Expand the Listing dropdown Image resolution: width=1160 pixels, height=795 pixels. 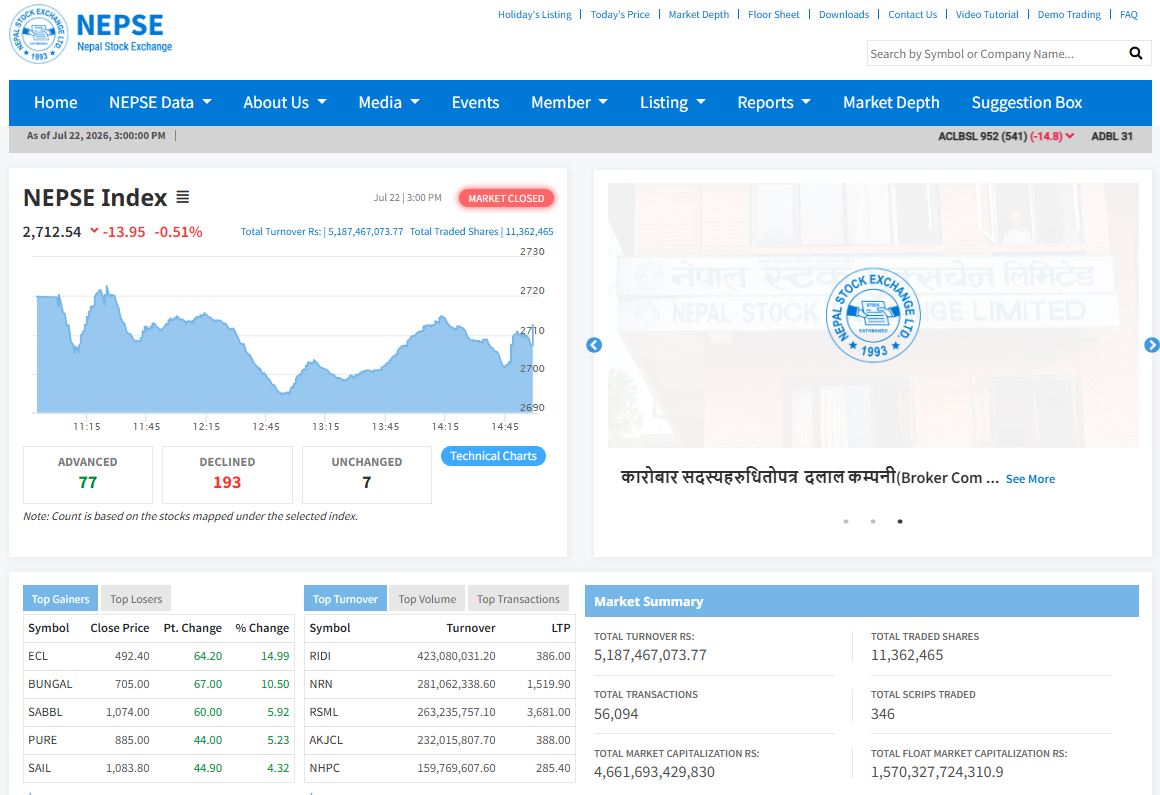click(672, 102)
